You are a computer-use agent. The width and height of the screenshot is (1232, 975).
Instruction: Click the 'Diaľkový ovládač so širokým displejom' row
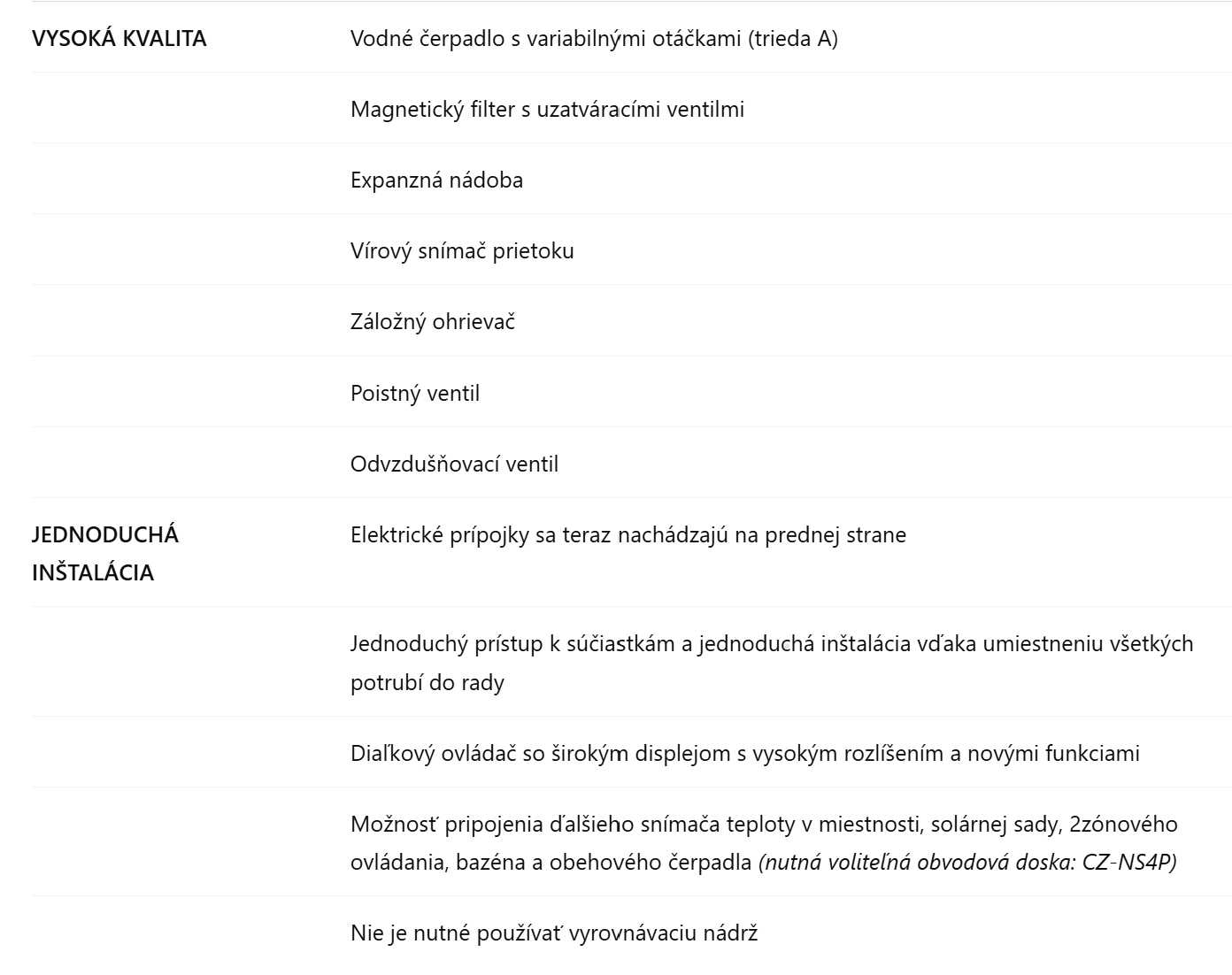(x=744, y=754)
